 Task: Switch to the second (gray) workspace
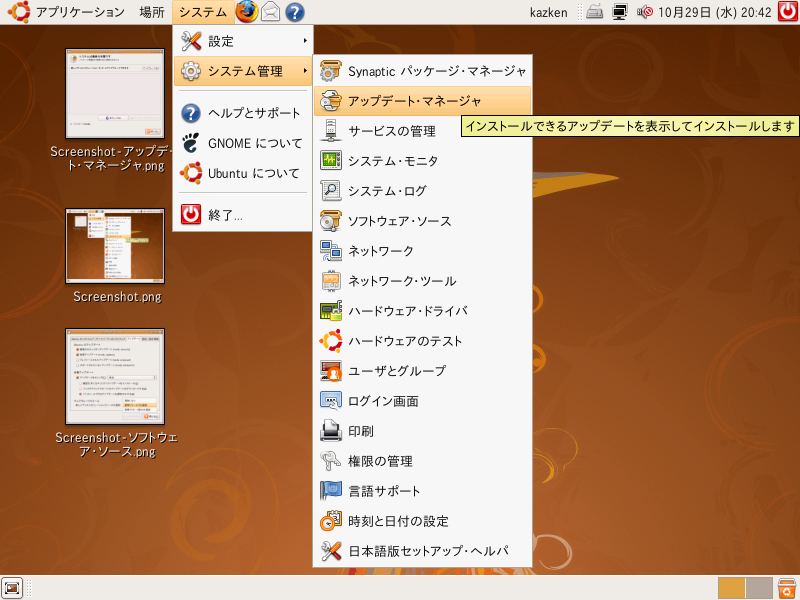[x=759, y=588]
